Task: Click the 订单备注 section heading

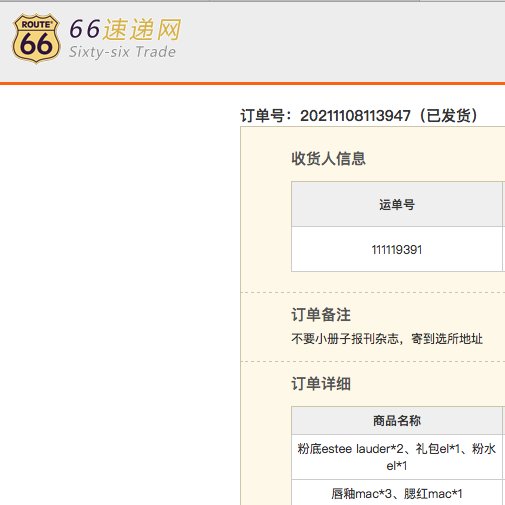Action: [321, 315]
